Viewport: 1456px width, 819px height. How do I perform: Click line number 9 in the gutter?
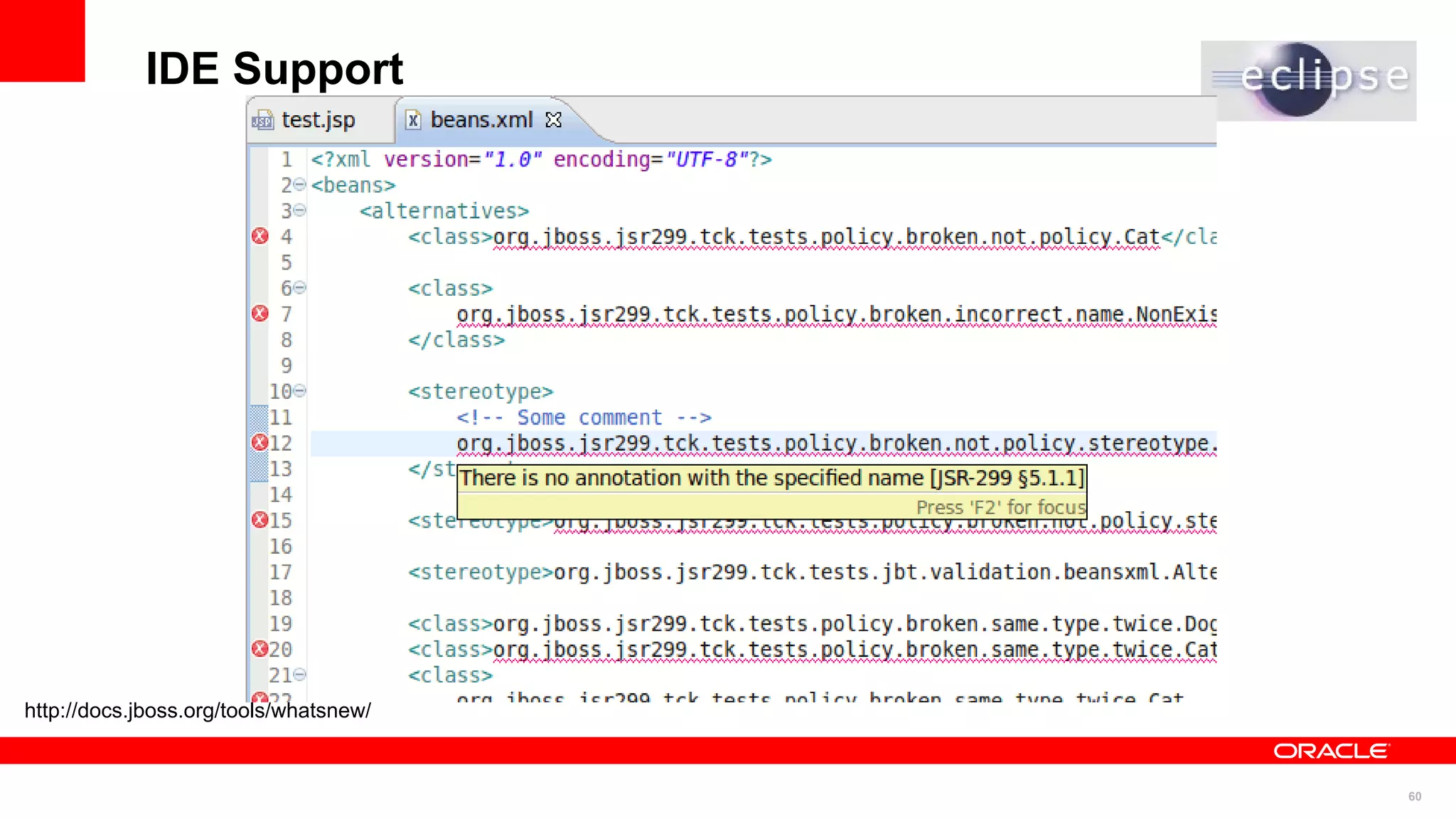(x=286, y=365)
